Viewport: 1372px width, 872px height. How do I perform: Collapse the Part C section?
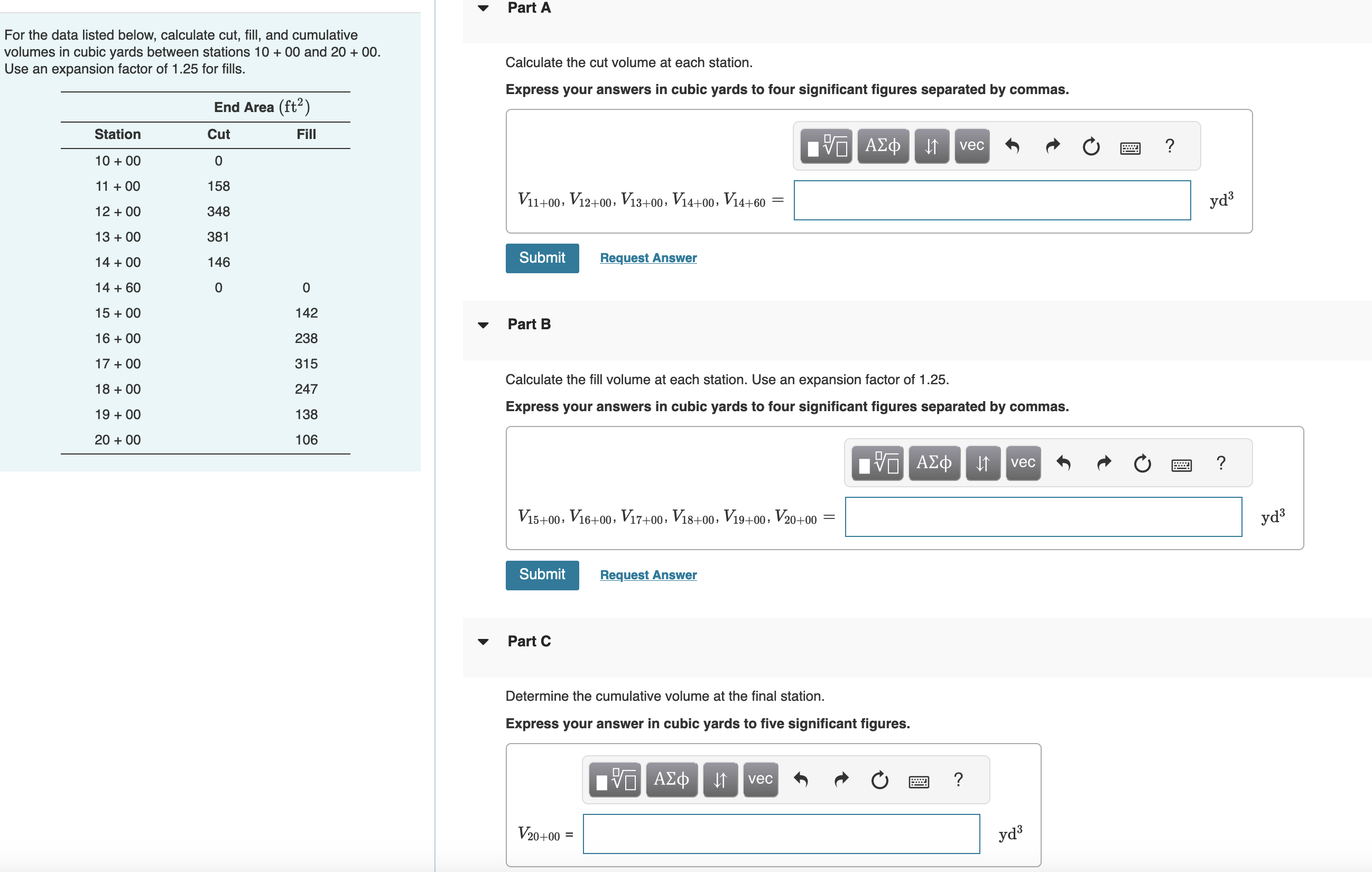click(x=483, y=642)
